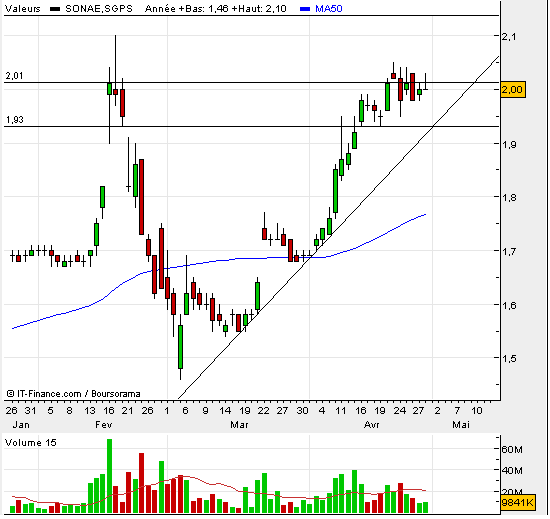Click the 40M volume axis label
Viewport: 550px width, 519px height.
click(x=512, y=470)
